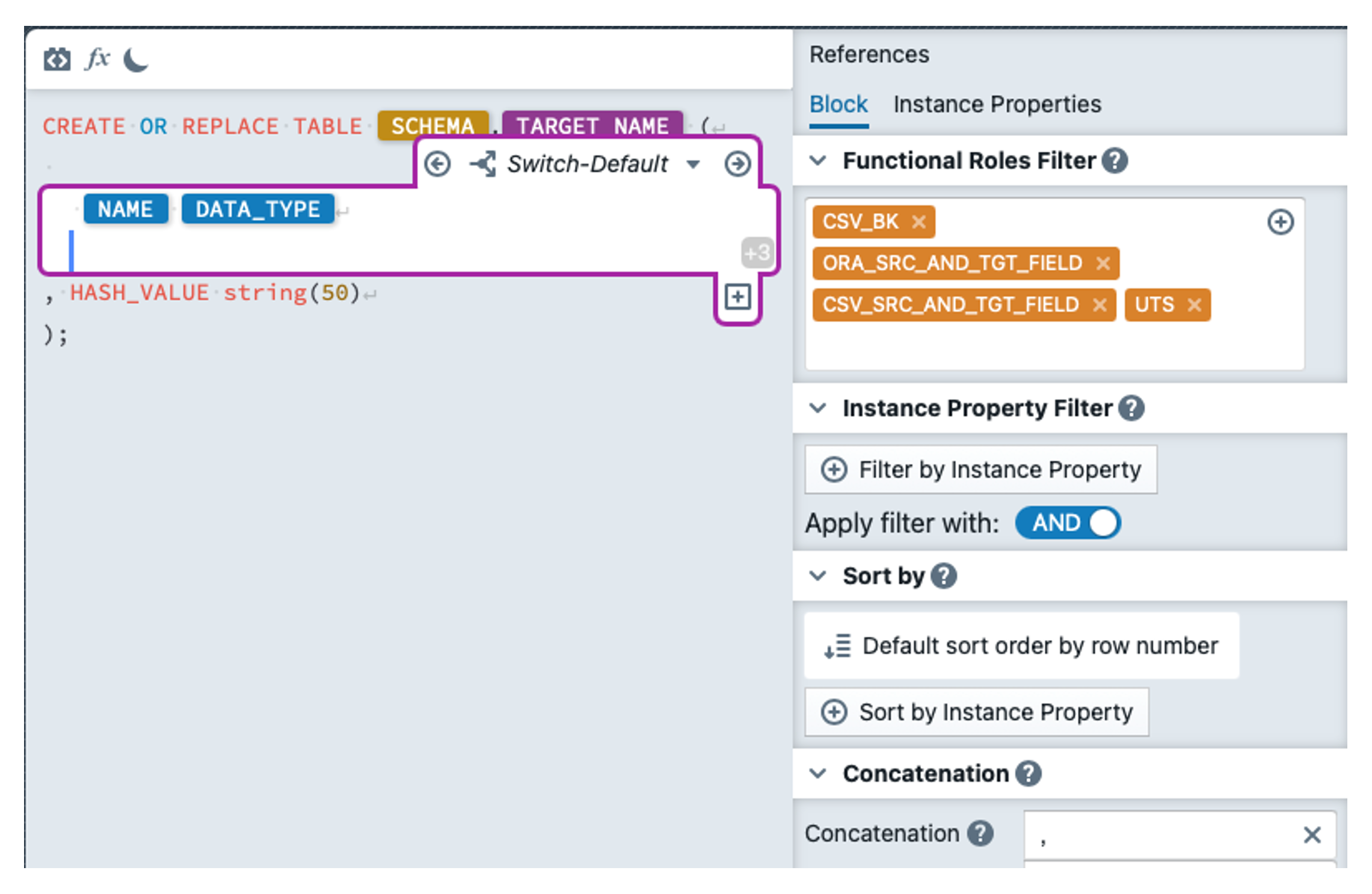Screen dimensions: 1372x894
Task: Open the Switch-Default dropdown
Action: tap(693, 164)
